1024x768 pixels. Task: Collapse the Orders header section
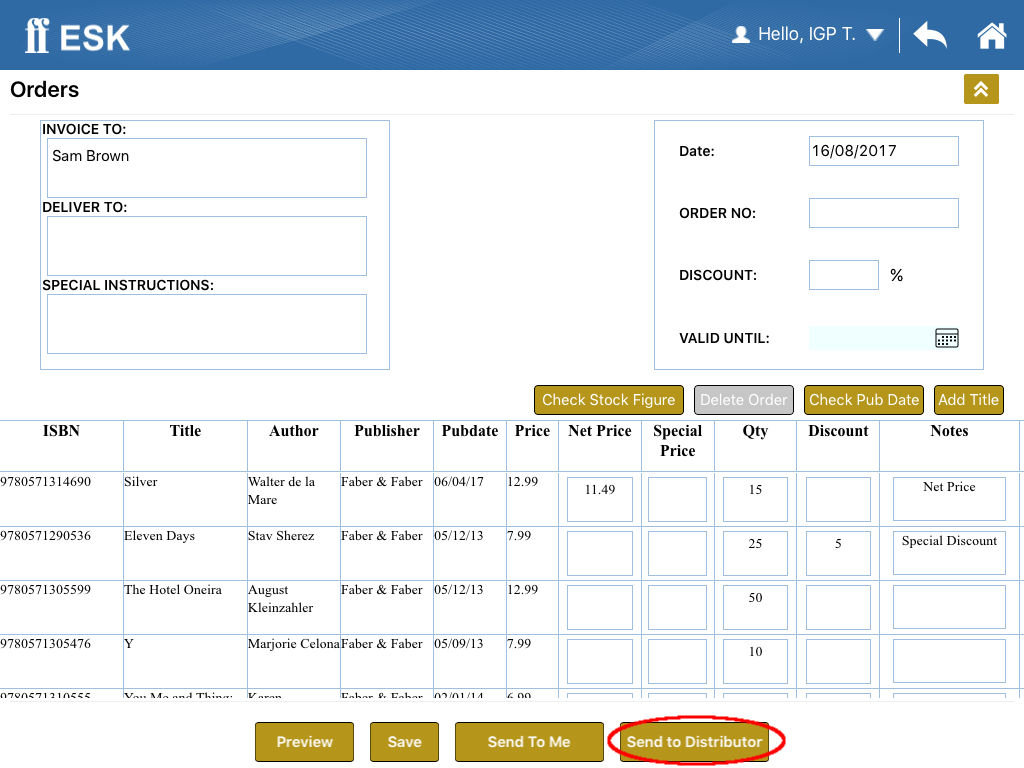click(x=981, y=89)
